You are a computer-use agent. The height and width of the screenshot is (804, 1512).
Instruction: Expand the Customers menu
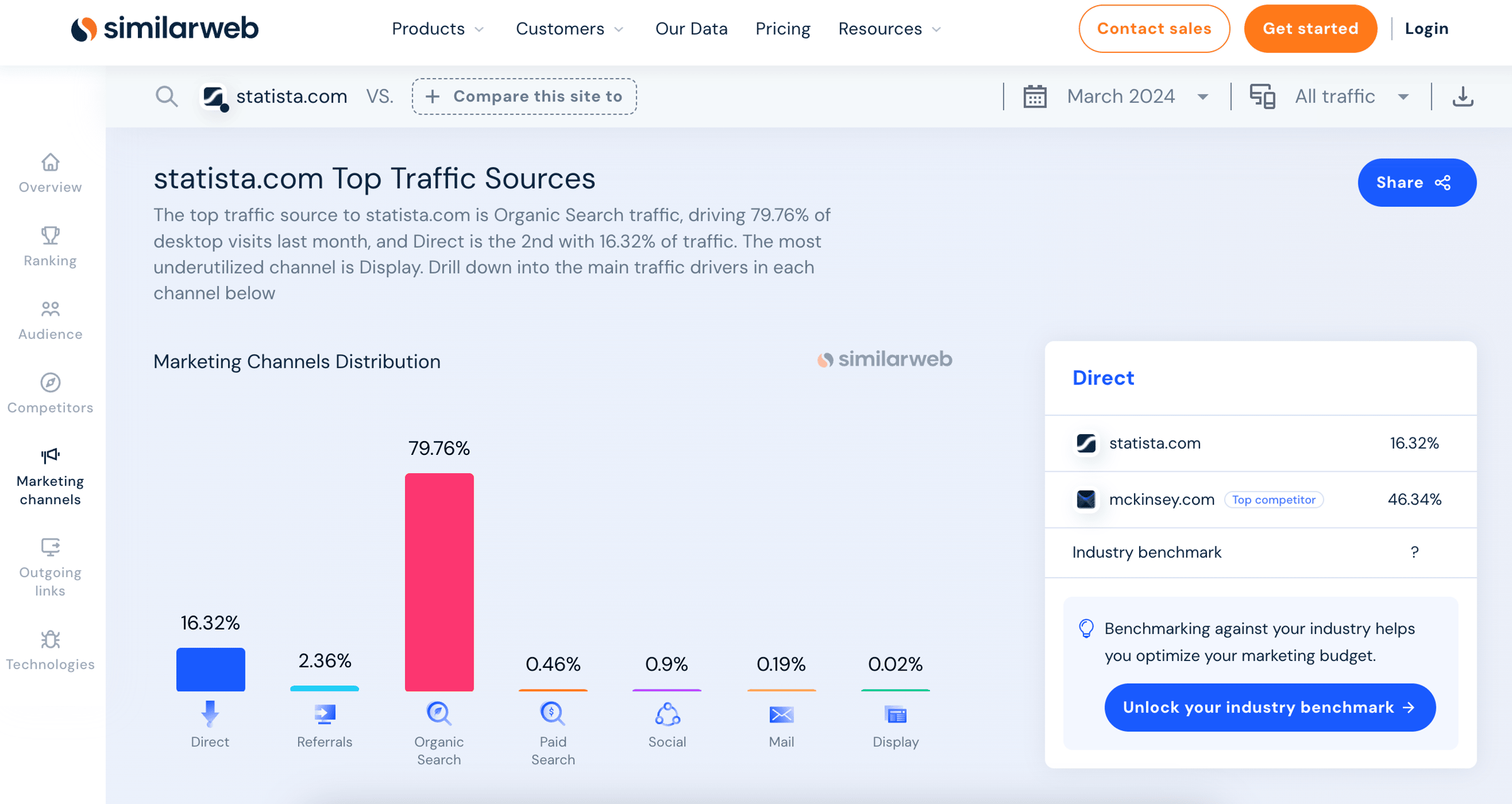[570, 29]
